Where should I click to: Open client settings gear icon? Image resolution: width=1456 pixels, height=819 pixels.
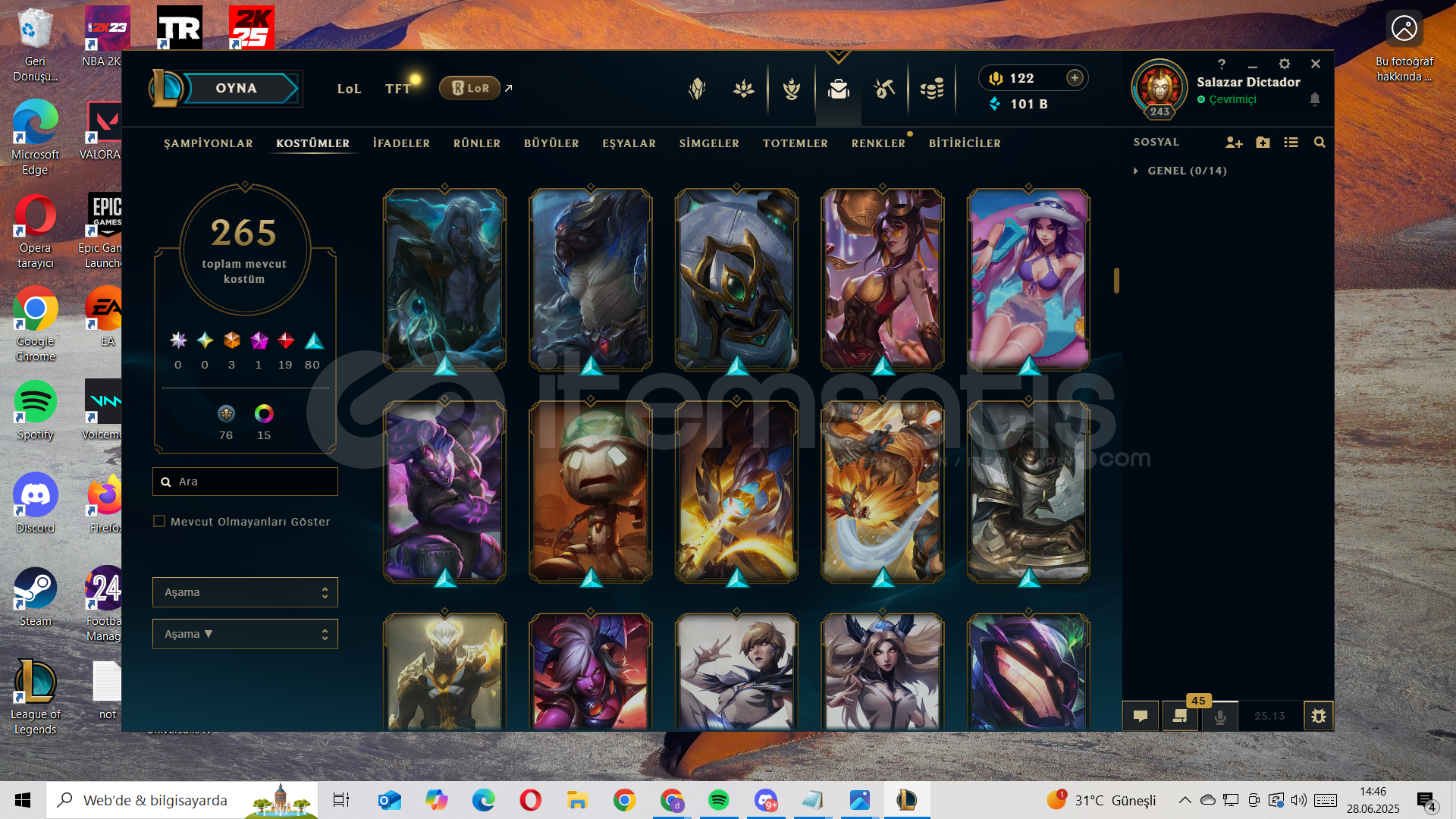[1284, 64]
